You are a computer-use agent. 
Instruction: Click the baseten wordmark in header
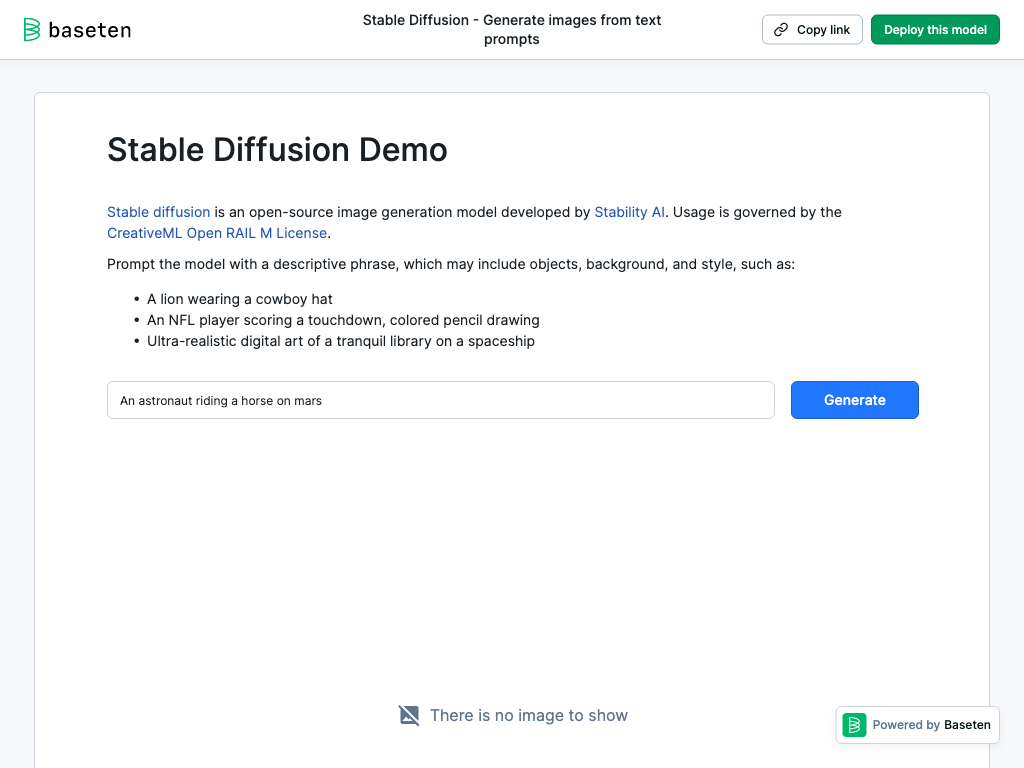90,30
